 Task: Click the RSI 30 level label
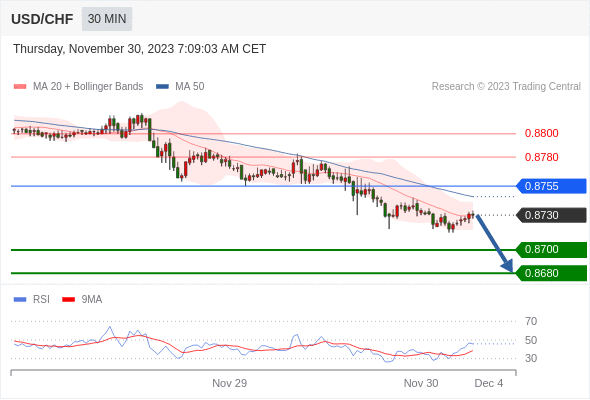(531, 358)
